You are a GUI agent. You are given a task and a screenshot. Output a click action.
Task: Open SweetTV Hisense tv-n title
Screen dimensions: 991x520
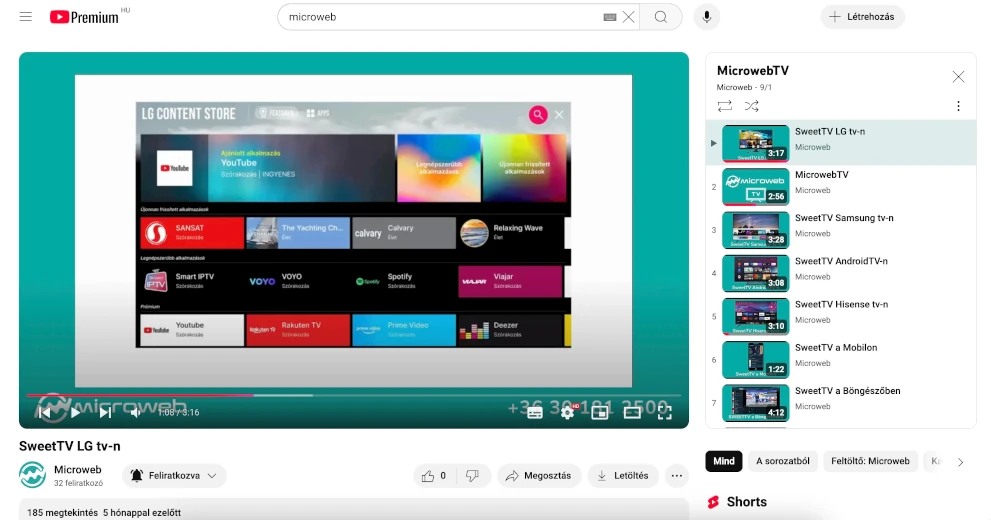click(841, 304)
